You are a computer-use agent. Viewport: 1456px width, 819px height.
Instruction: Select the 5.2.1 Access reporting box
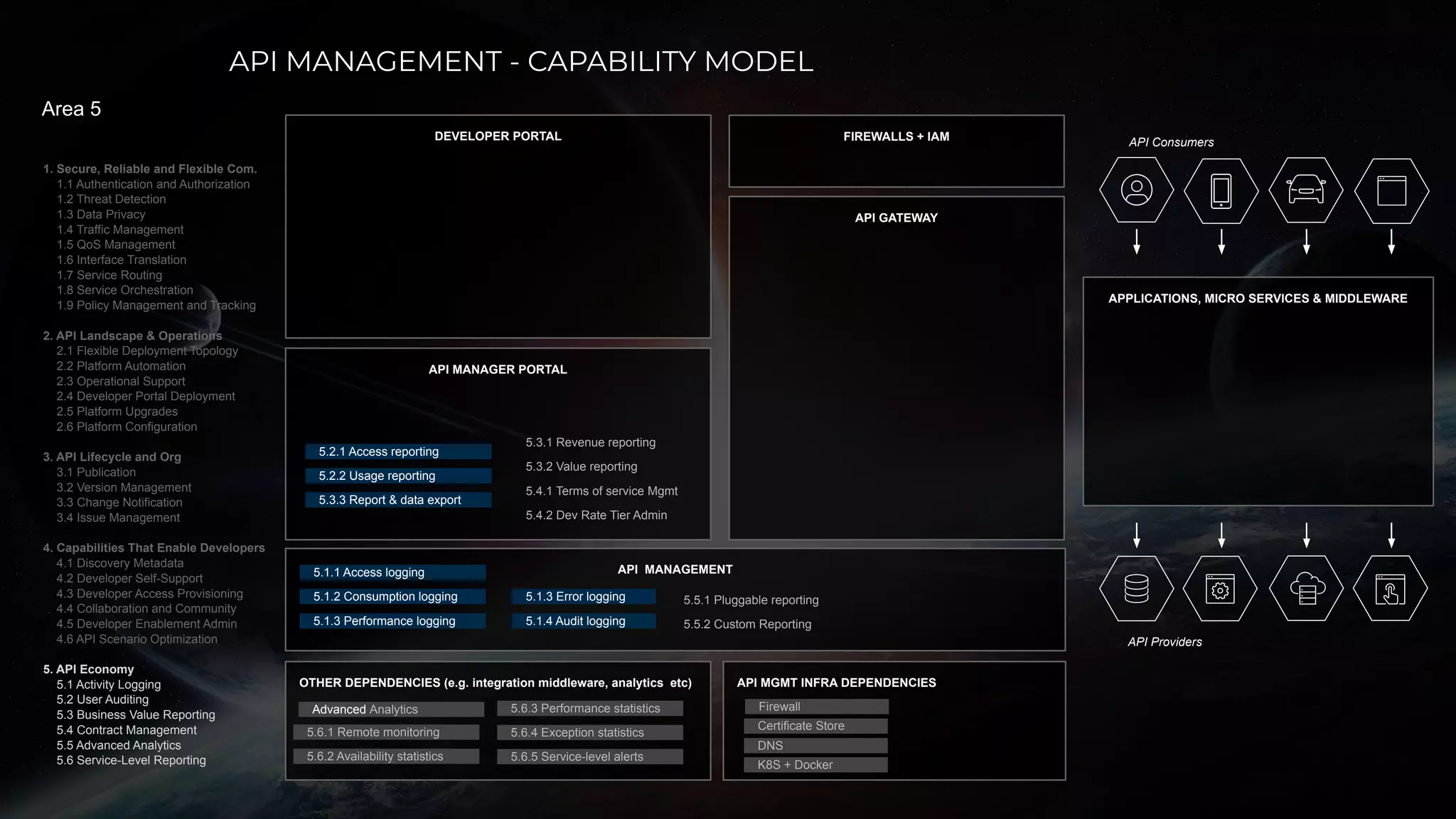pos(398,451)
